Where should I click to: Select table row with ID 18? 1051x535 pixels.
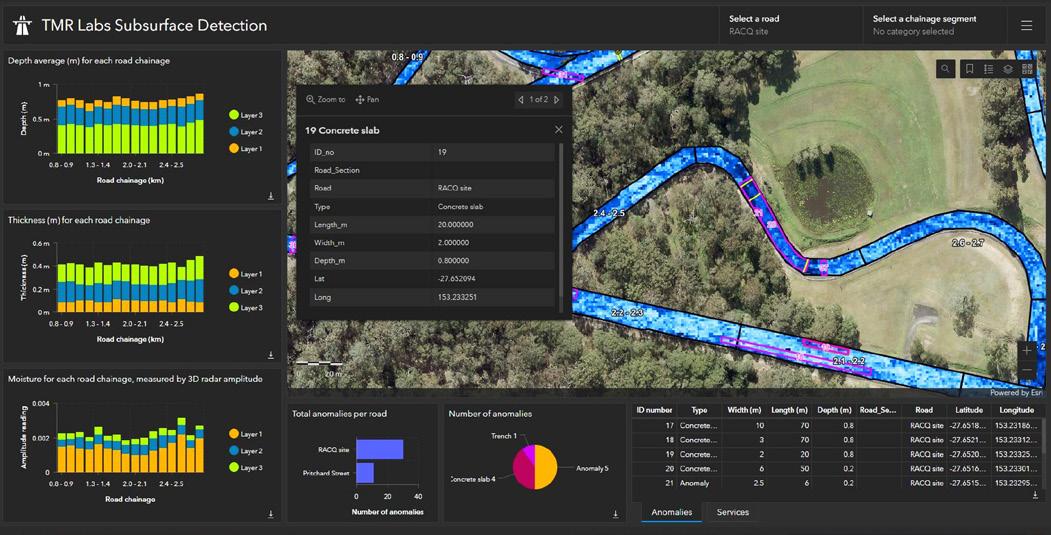point(836,440)
